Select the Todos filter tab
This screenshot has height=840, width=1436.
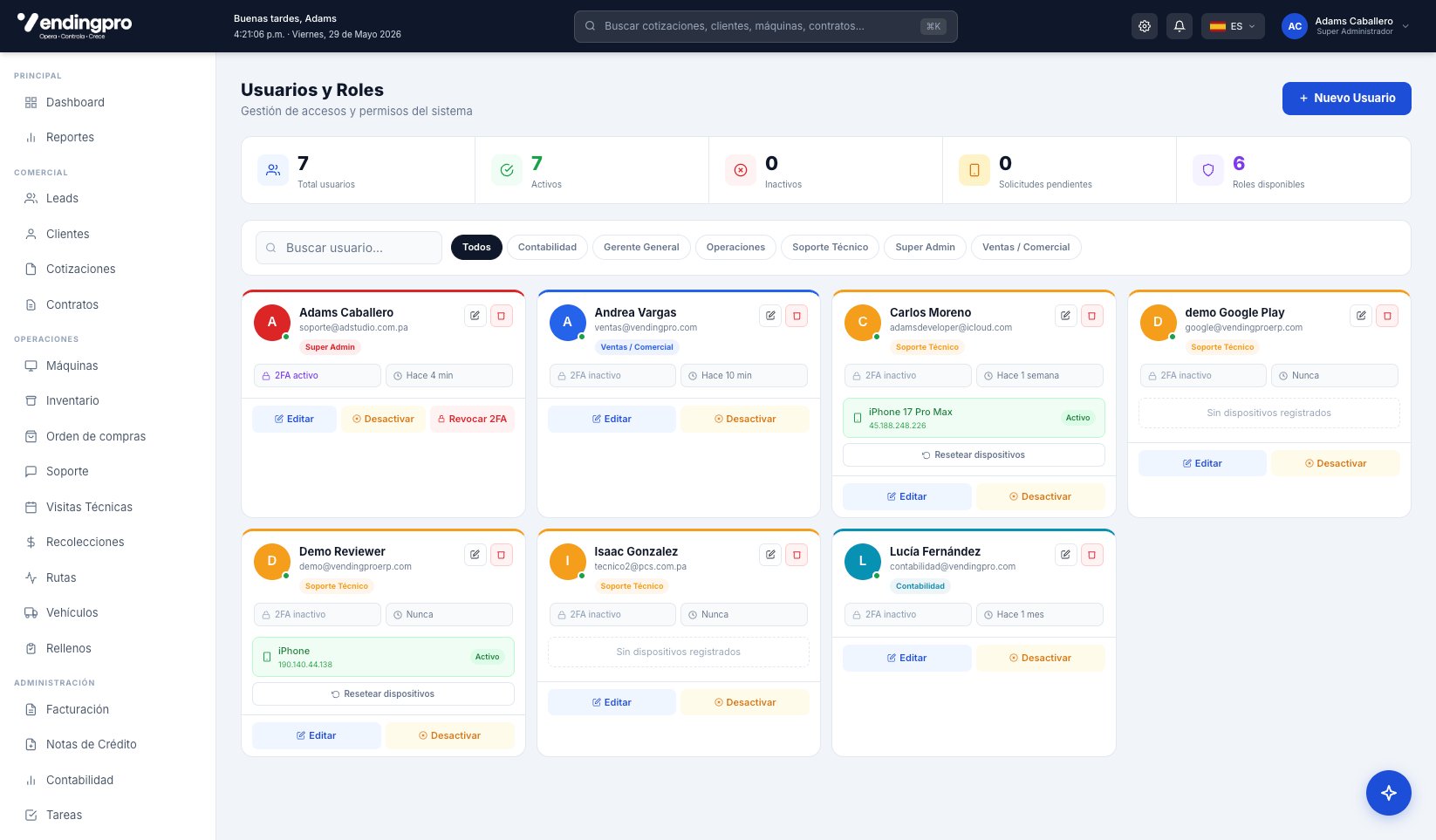click(x=476, y=247)
